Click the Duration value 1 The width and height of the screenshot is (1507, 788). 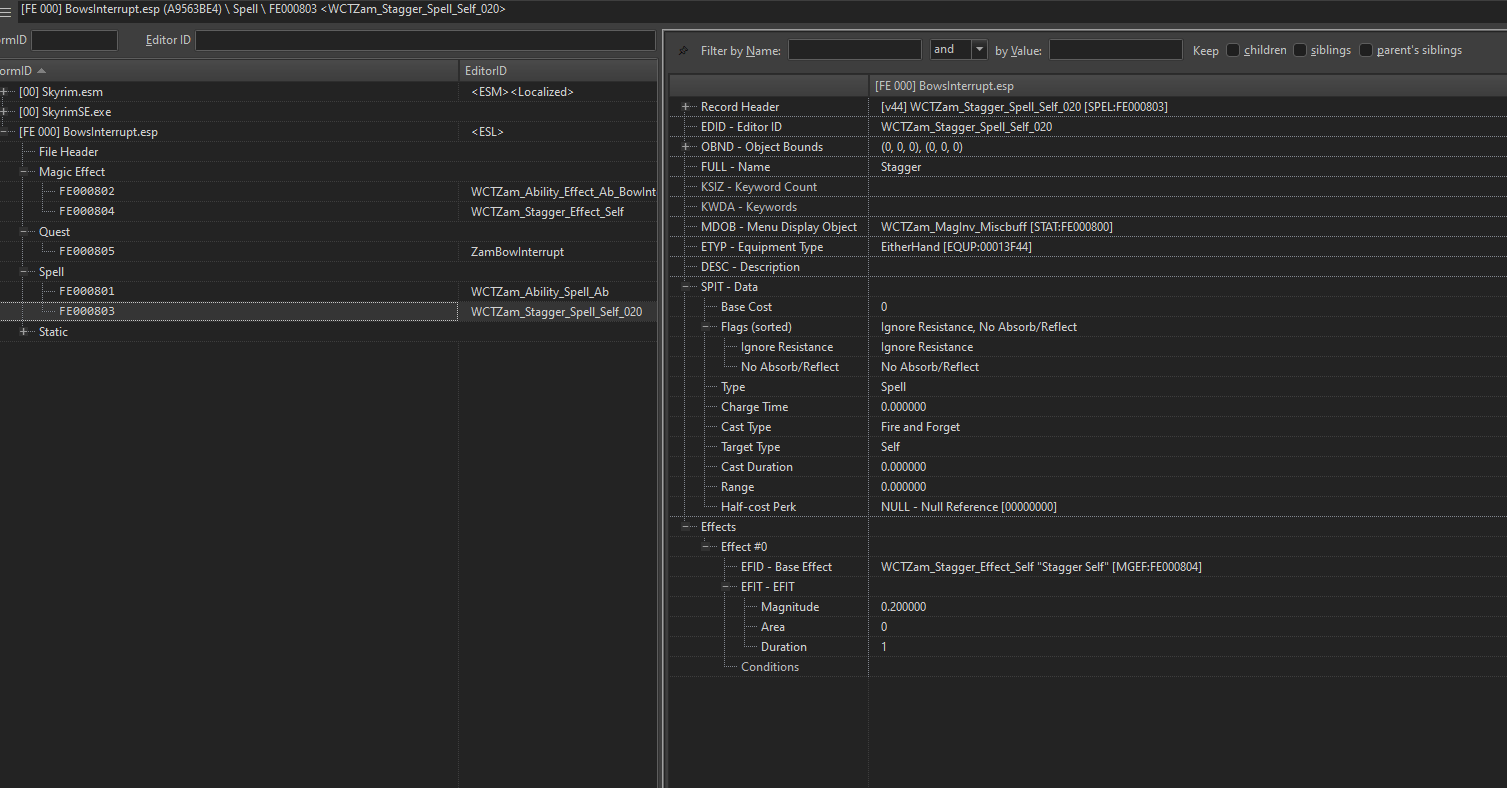(884, 647)
